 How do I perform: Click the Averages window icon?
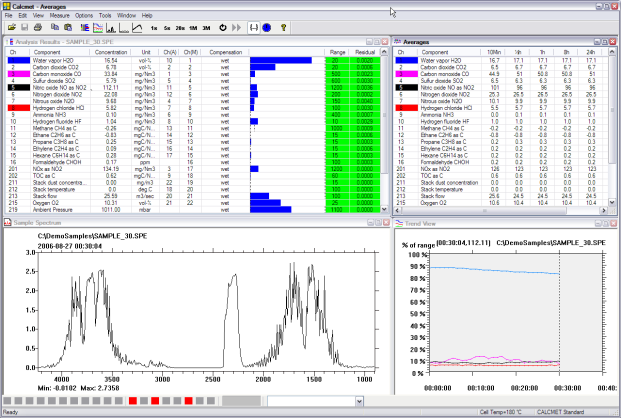[398, 42]
